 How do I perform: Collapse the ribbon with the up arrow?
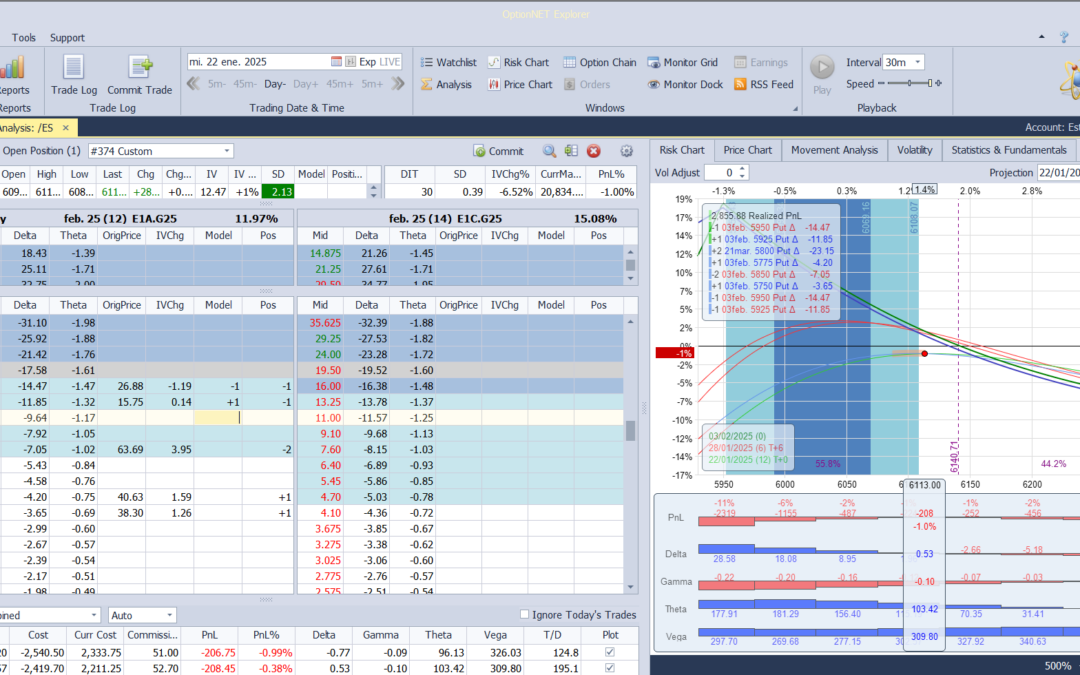tap(1043, 37)
